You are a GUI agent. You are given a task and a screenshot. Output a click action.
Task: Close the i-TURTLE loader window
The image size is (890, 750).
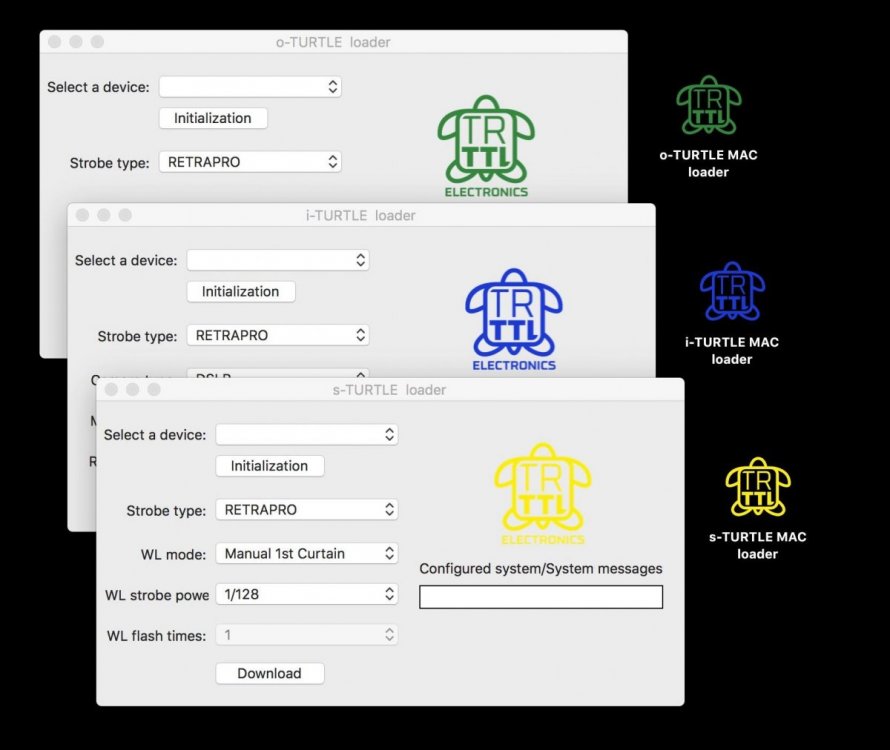(x=82, y=215)
